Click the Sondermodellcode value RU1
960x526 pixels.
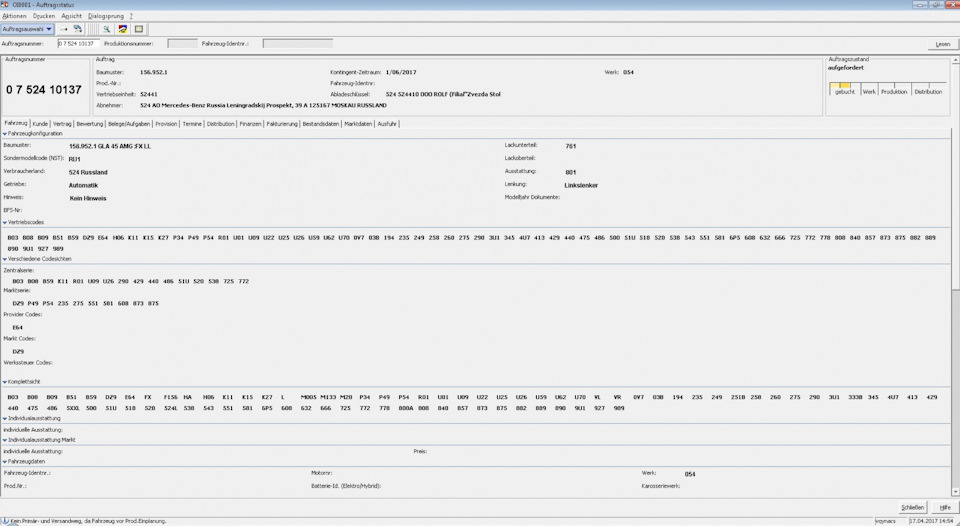coord(74,159)
